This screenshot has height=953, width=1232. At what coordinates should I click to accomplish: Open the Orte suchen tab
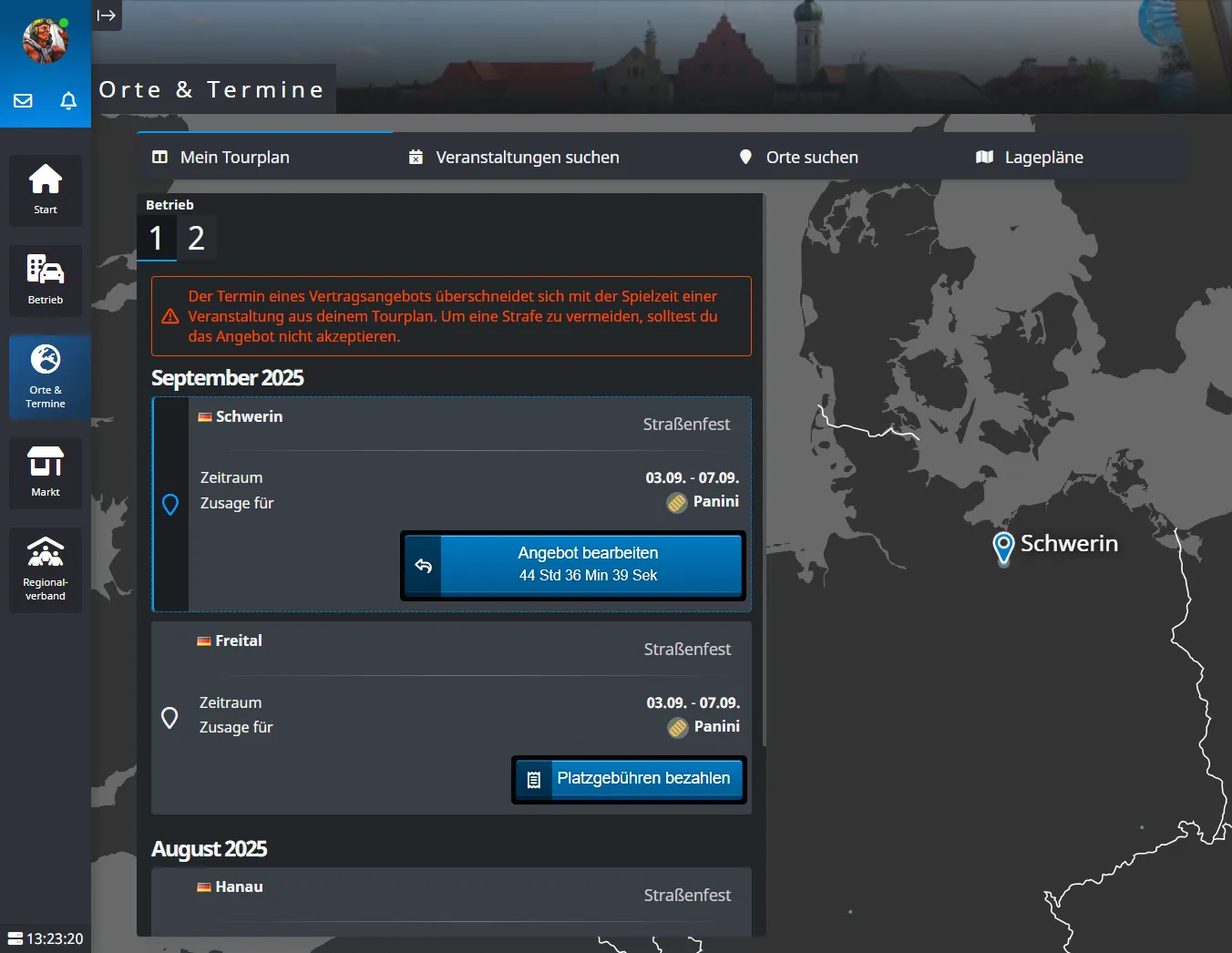coord(798,158)
